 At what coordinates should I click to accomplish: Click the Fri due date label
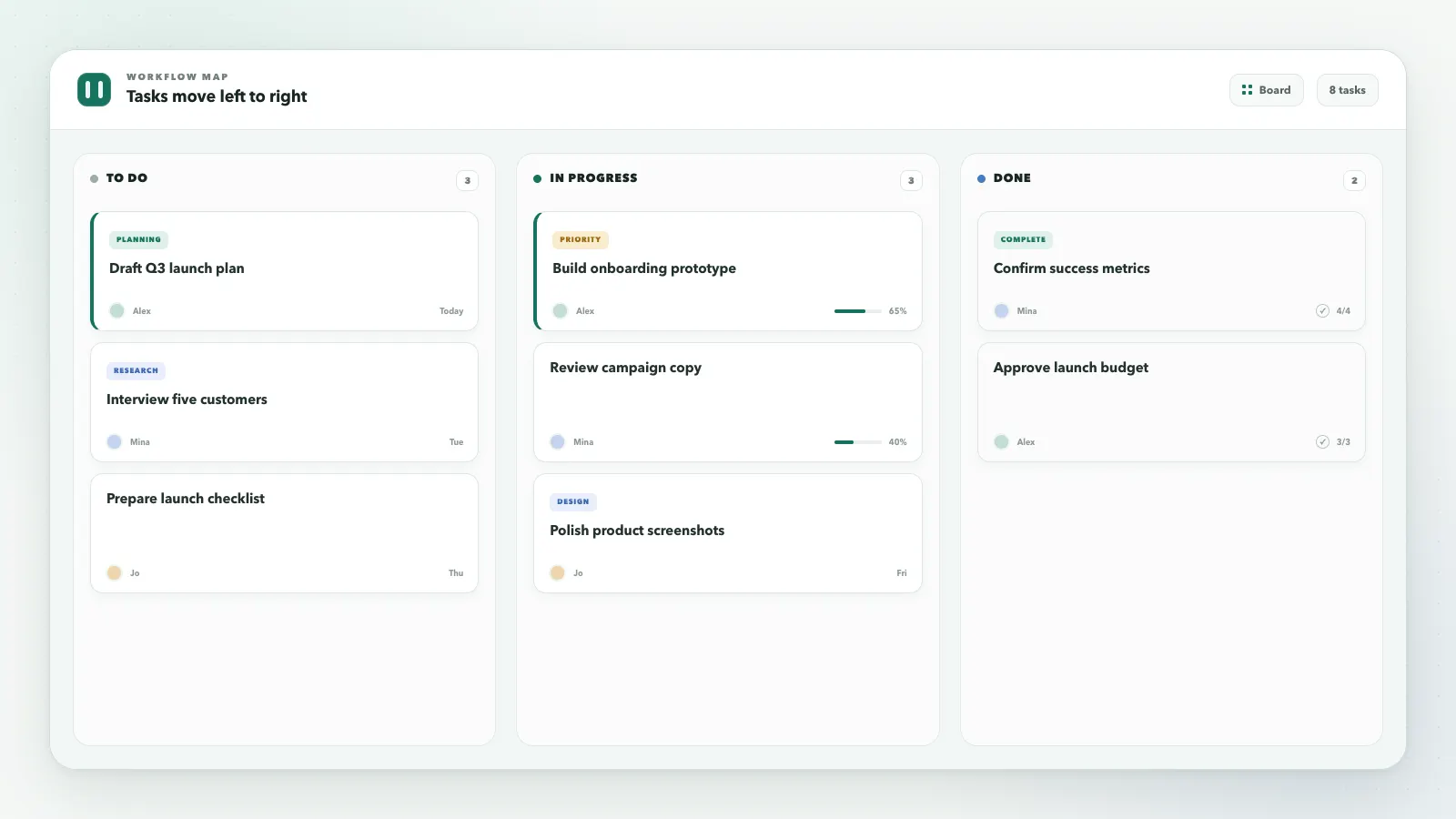click(902, 573)
